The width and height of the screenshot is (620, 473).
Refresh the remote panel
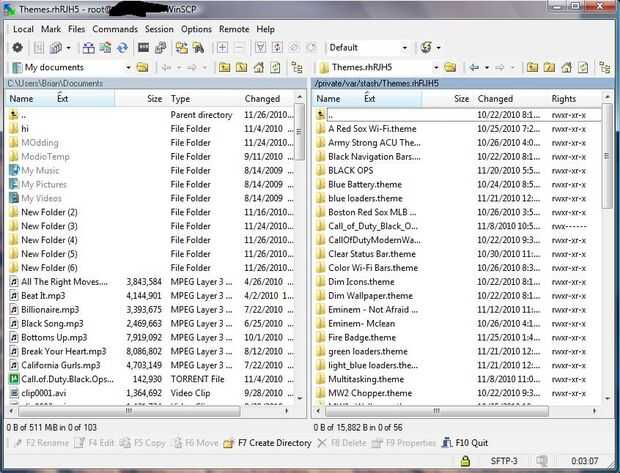[583, 68]
